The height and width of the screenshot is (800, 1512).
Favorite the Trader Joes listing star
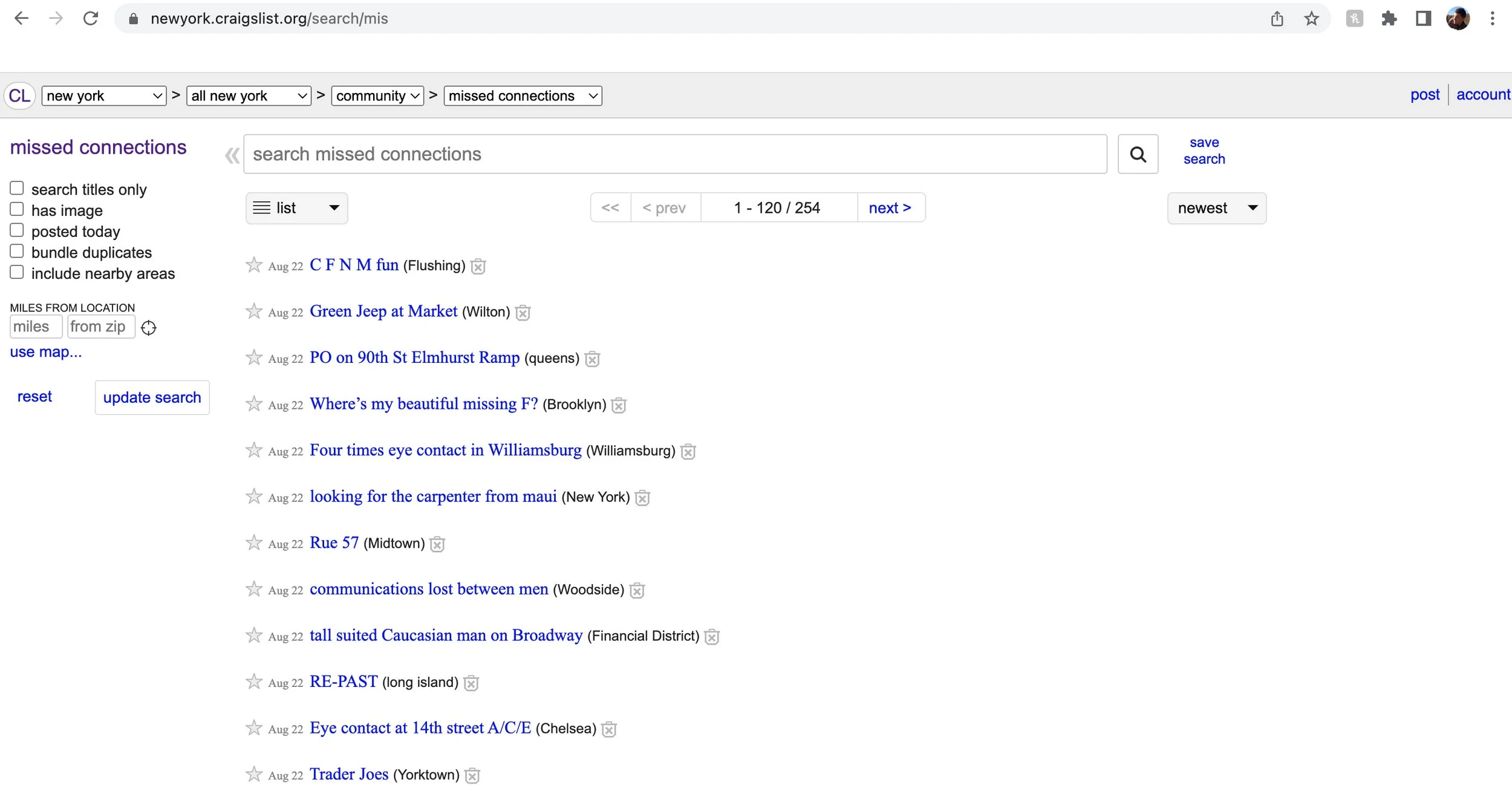coord(254,775)
